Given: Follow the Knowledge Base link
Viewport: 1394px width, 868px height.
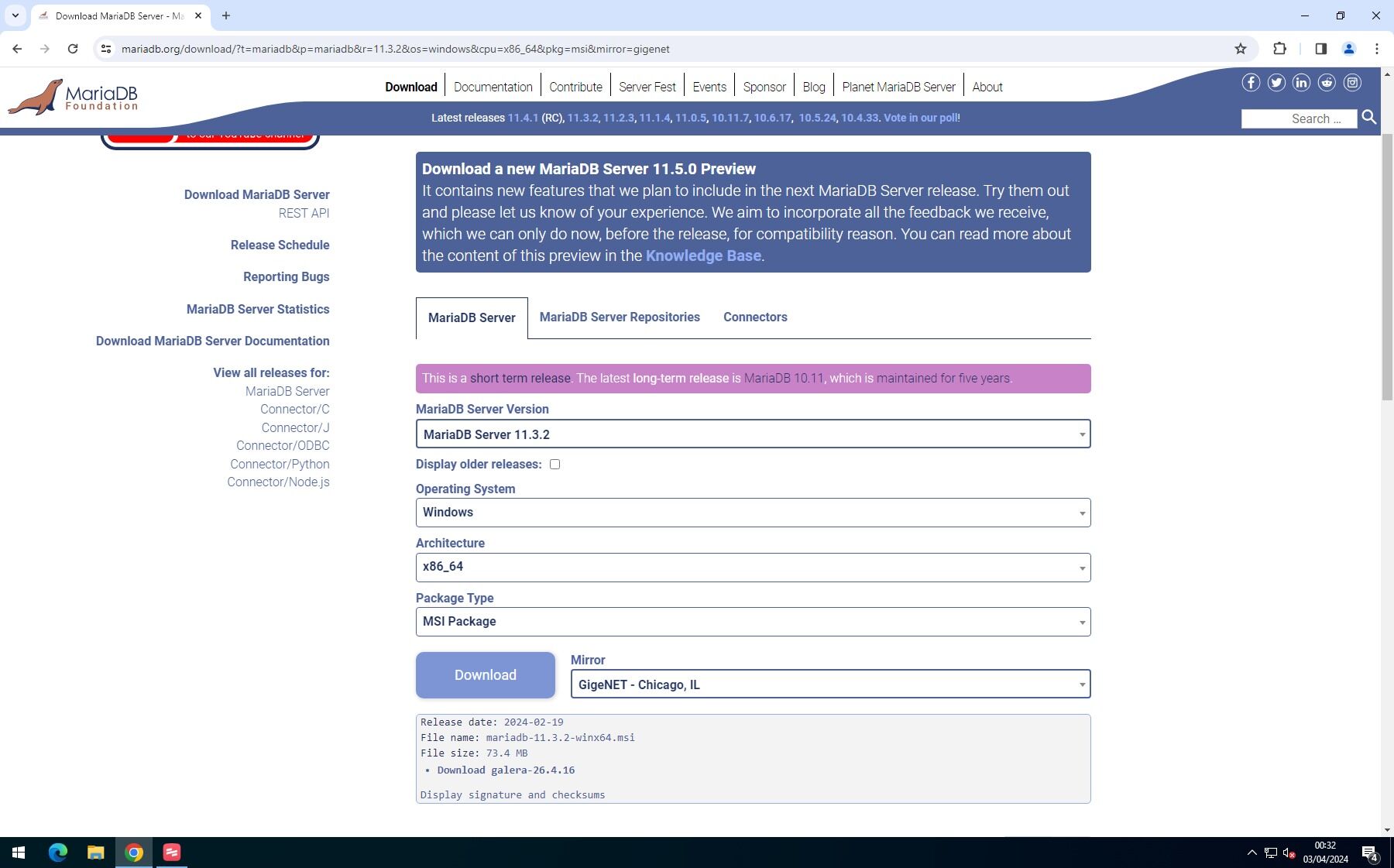Looking at the screenshot, I should [x=703, y=256].
